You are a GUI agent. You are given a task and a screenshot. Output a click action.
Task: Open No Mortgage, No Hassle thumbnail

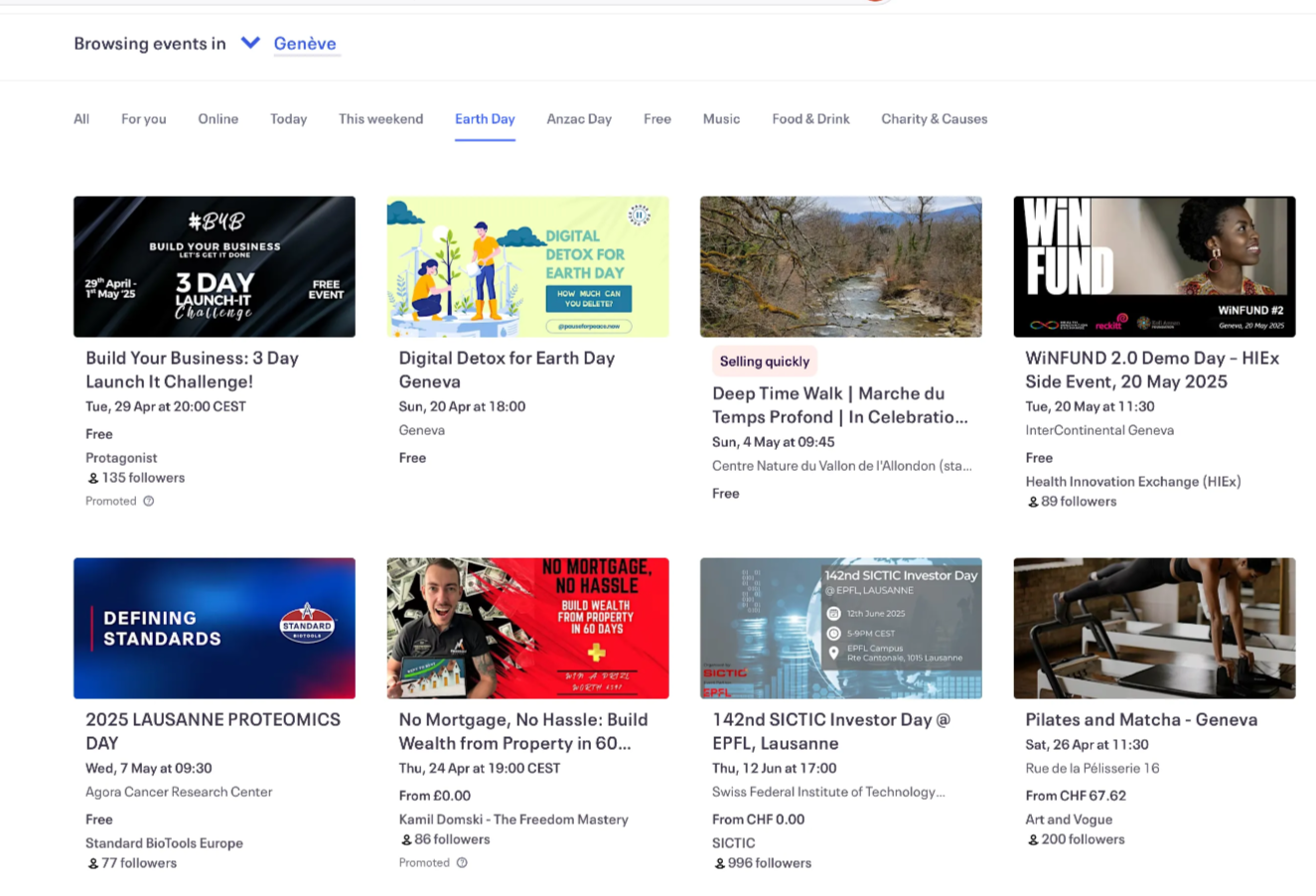tap(527, 628)
